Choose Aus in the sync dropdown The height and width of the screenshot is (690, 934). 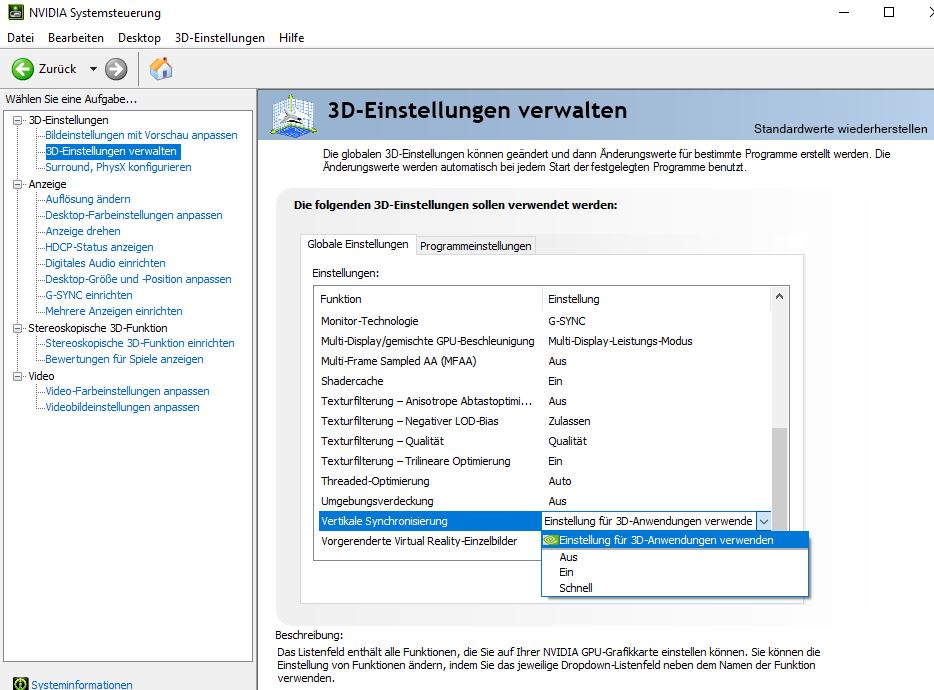675,557
